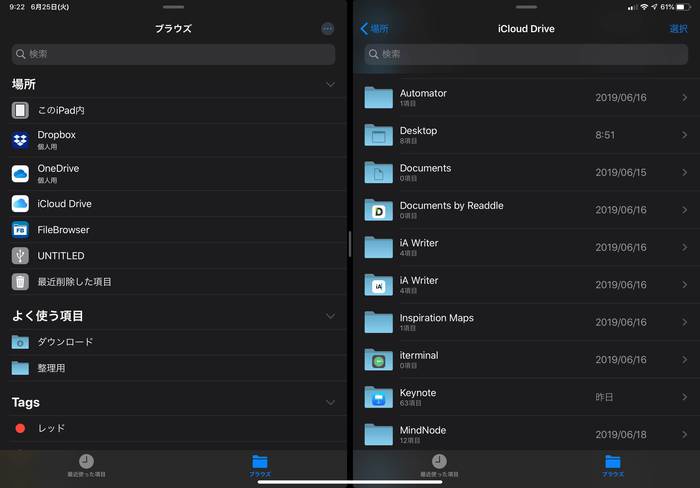The image size is (700, 488).
Task: Open the Documents folder icon
Action: [379, 172]
